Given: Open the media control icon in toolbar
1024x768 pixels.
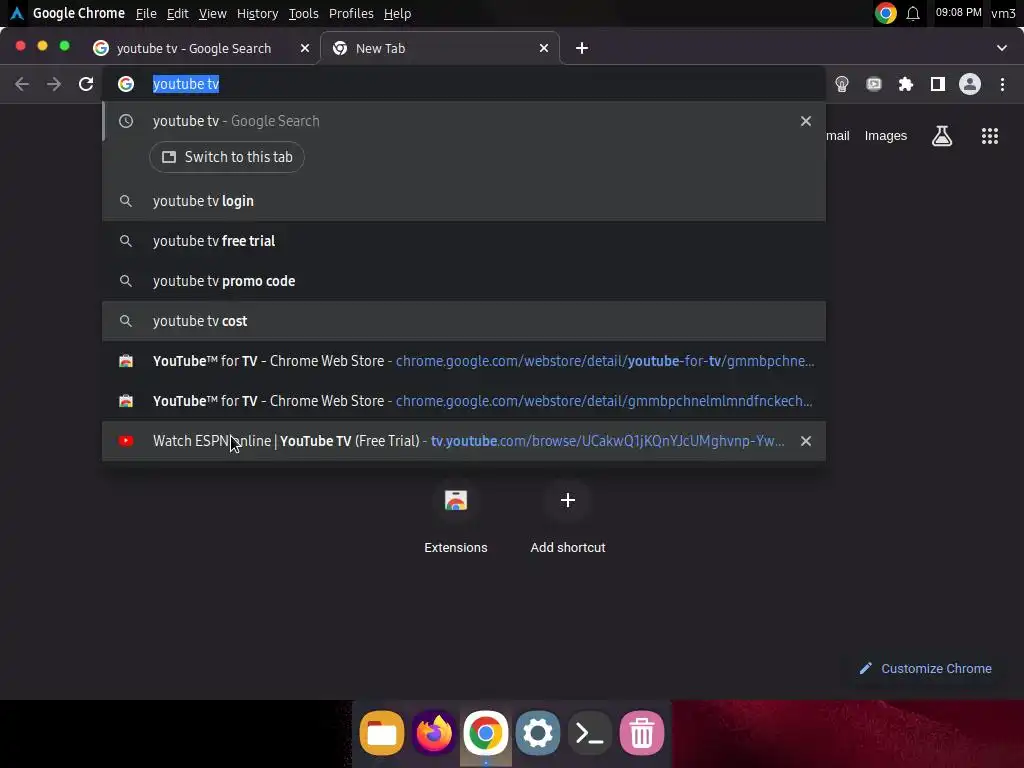Looking at the screenshot, I should [874, 84].
